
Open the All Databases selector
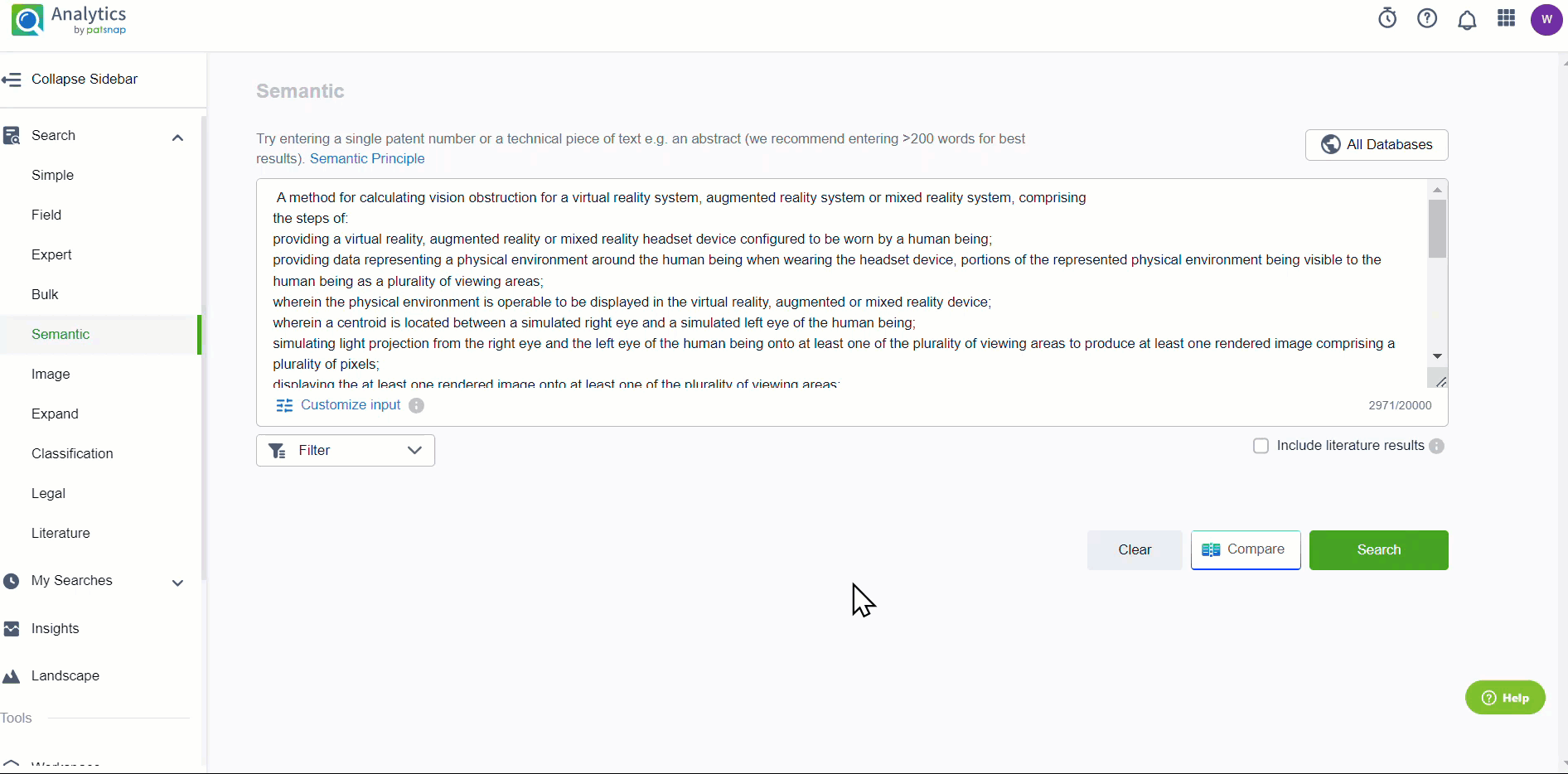click(x=1377, y=144)
